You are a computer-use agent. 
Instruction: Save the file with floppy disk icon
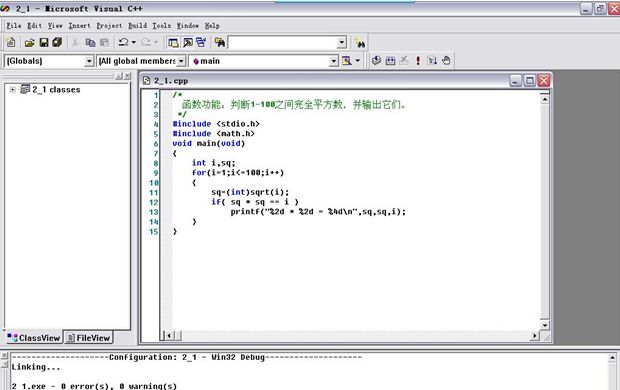tap(43, 42)
